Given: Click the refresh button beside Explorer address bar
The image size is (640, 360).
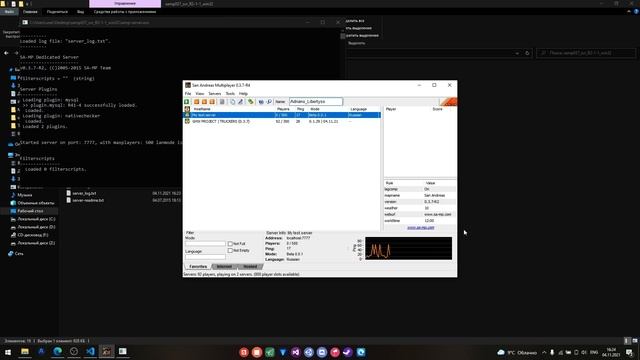Looking at the screenshot, I should tap(527, 53).
